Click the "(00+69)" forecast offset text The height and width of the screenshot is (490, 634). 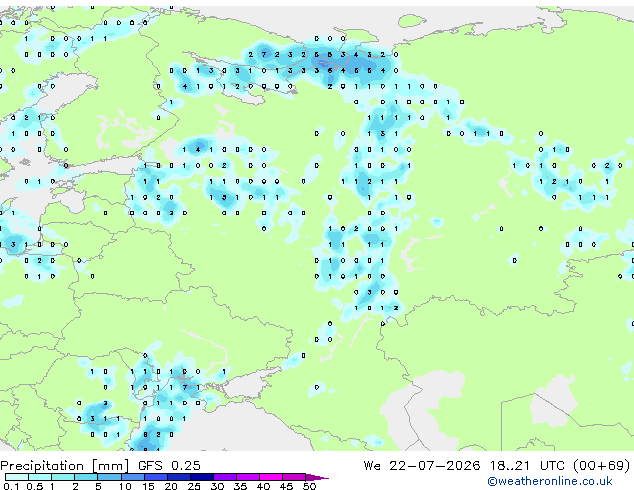coord(602,466)
